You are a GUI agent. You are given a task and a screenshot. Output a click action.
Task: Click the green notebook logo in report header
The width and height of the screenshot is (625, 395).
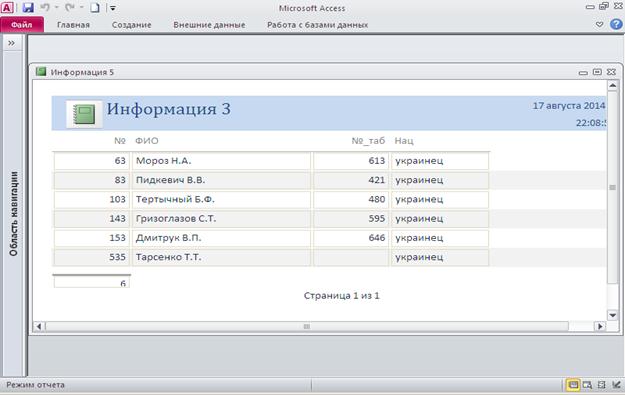tap(84, 114)
